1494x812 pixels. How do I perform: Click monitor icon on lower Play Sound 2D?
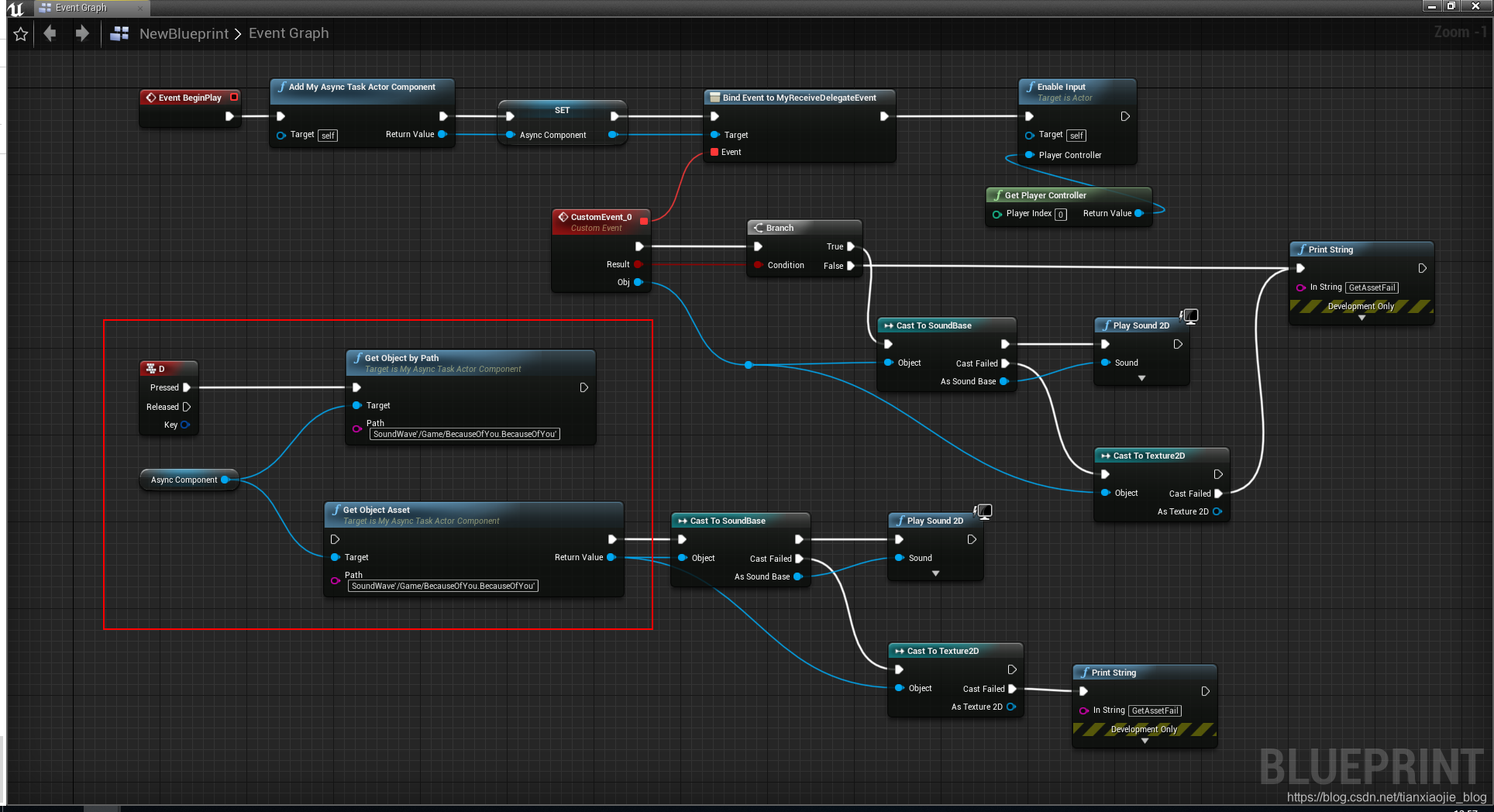tap(983, 511)
